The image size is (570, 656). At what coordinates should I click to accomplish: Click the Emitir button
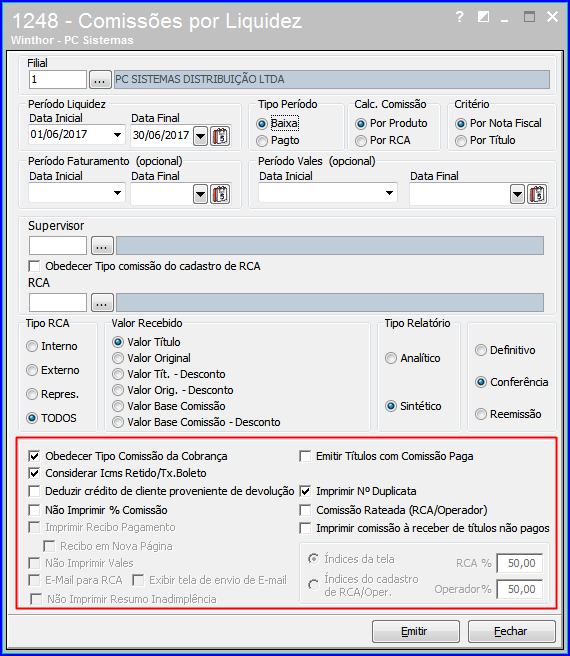pyautogui.click(x=416, y=631)
